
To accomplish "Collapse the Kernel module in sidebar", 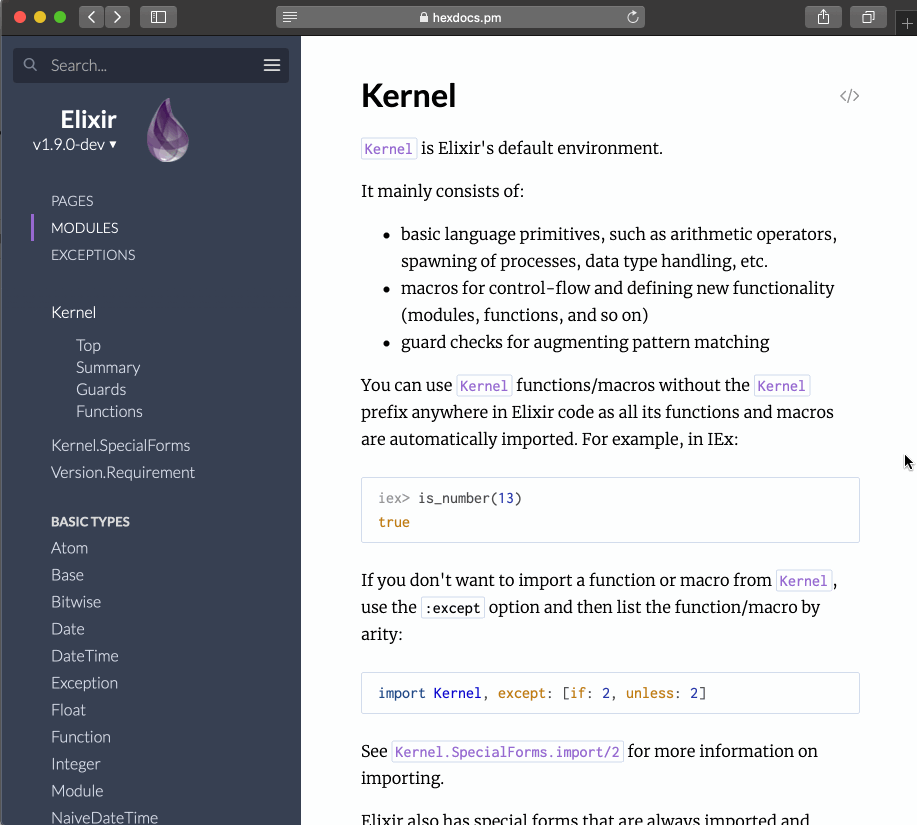I will 74,312.
